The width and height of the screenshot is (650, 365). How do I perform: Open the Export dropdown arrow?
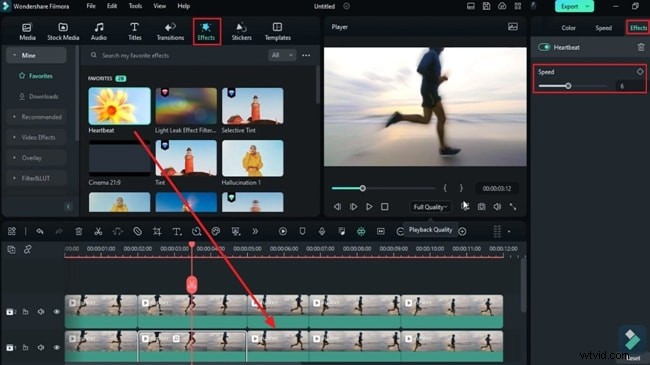[588, 6]
